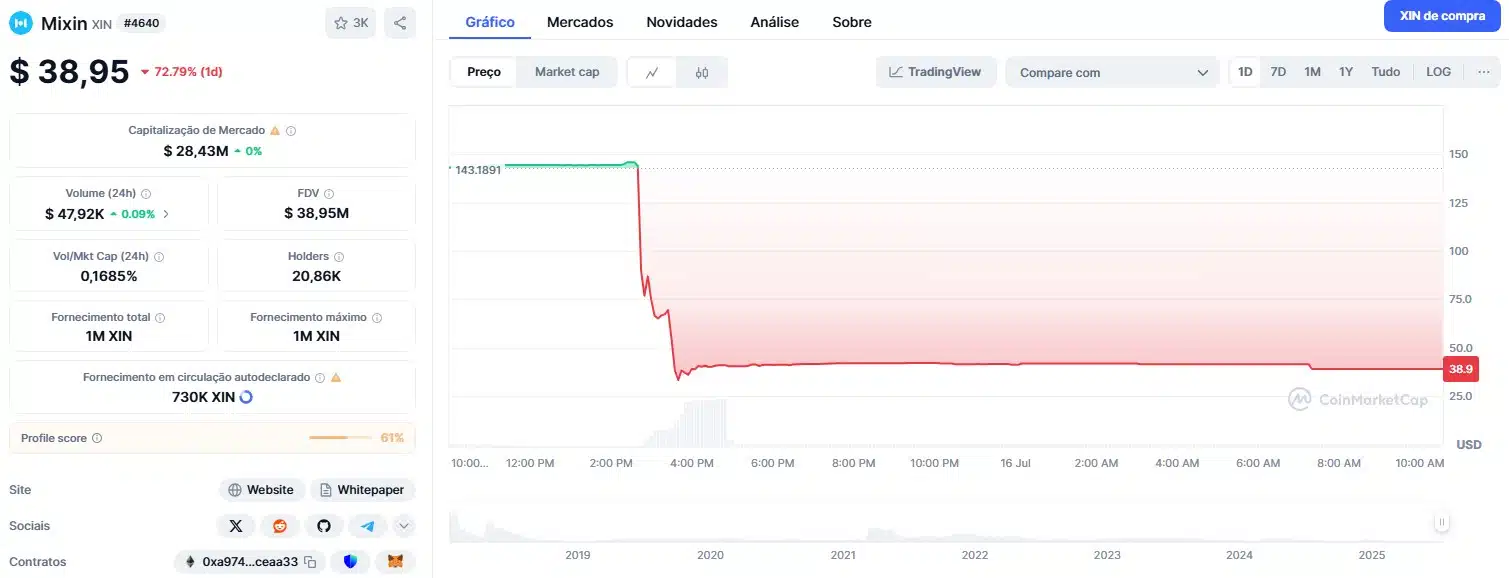1509x578 pixels.
Task: Click contract address 0xa974...ceaa33
Action: click(250, 562)
